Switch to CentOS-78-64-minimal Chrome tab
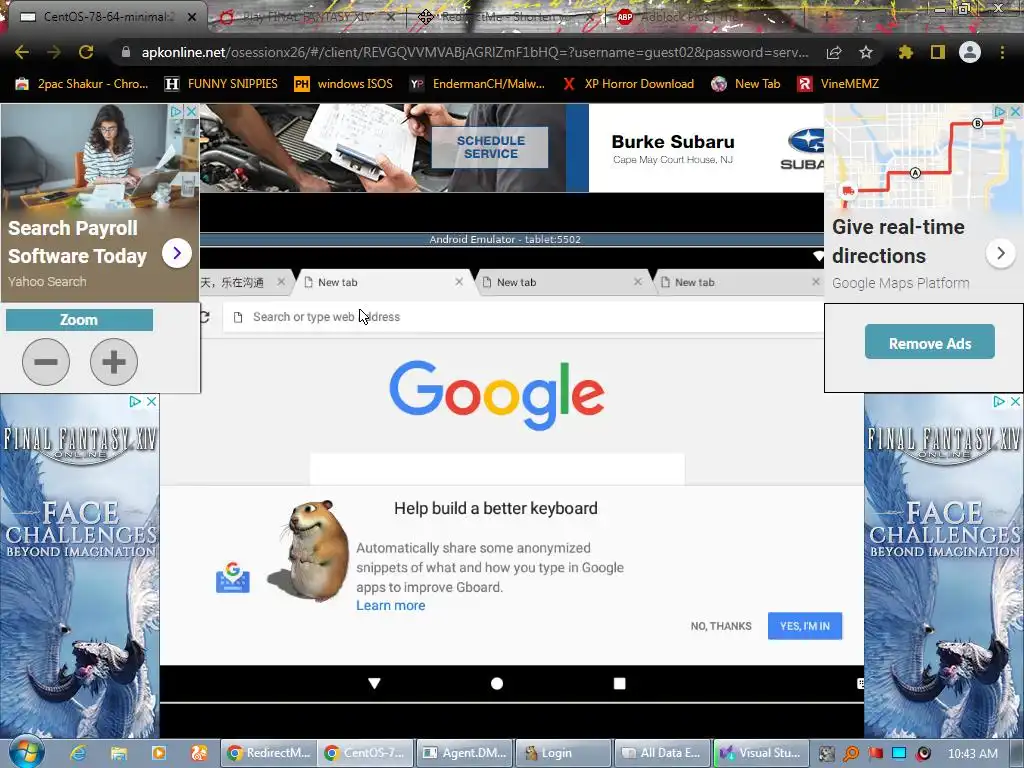 click(108, 17)
